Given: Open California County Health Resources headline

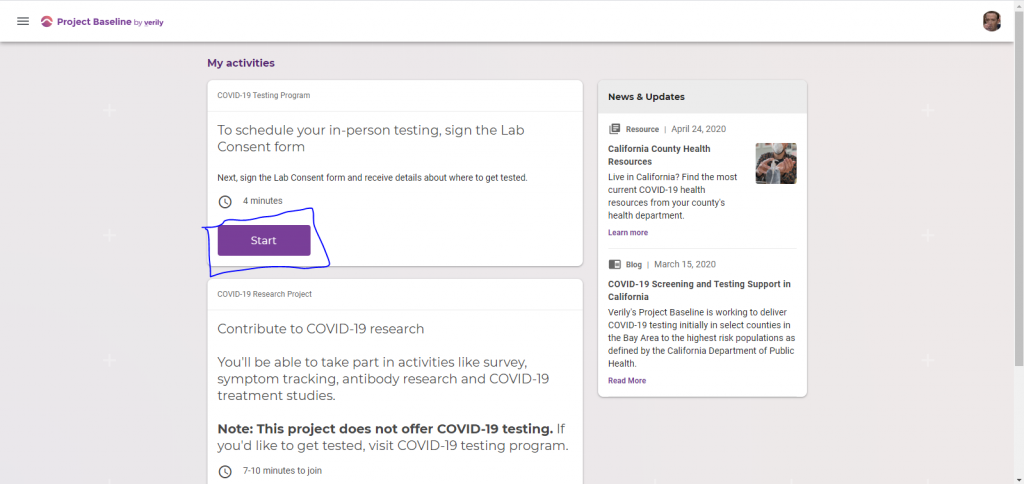Looking at the screenshot, I should point(659,155).
